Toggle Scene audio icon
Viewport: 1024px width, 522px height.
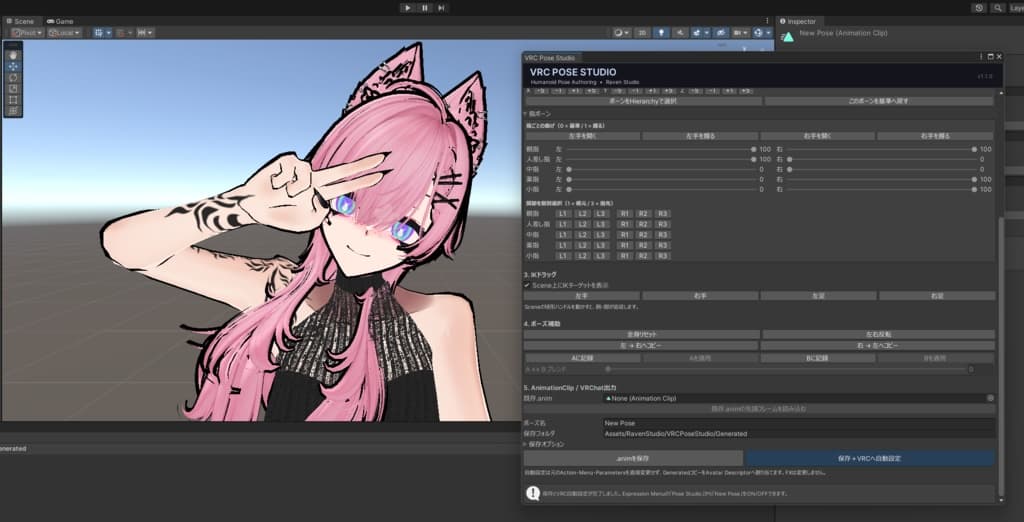(680, 33)
